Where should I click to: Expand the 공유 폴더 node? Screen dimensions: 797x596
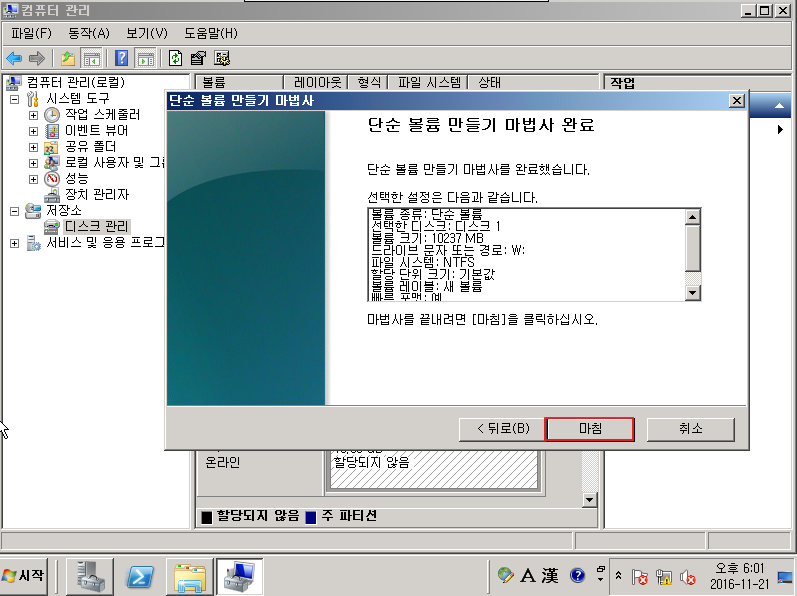(x=33, y=147)
